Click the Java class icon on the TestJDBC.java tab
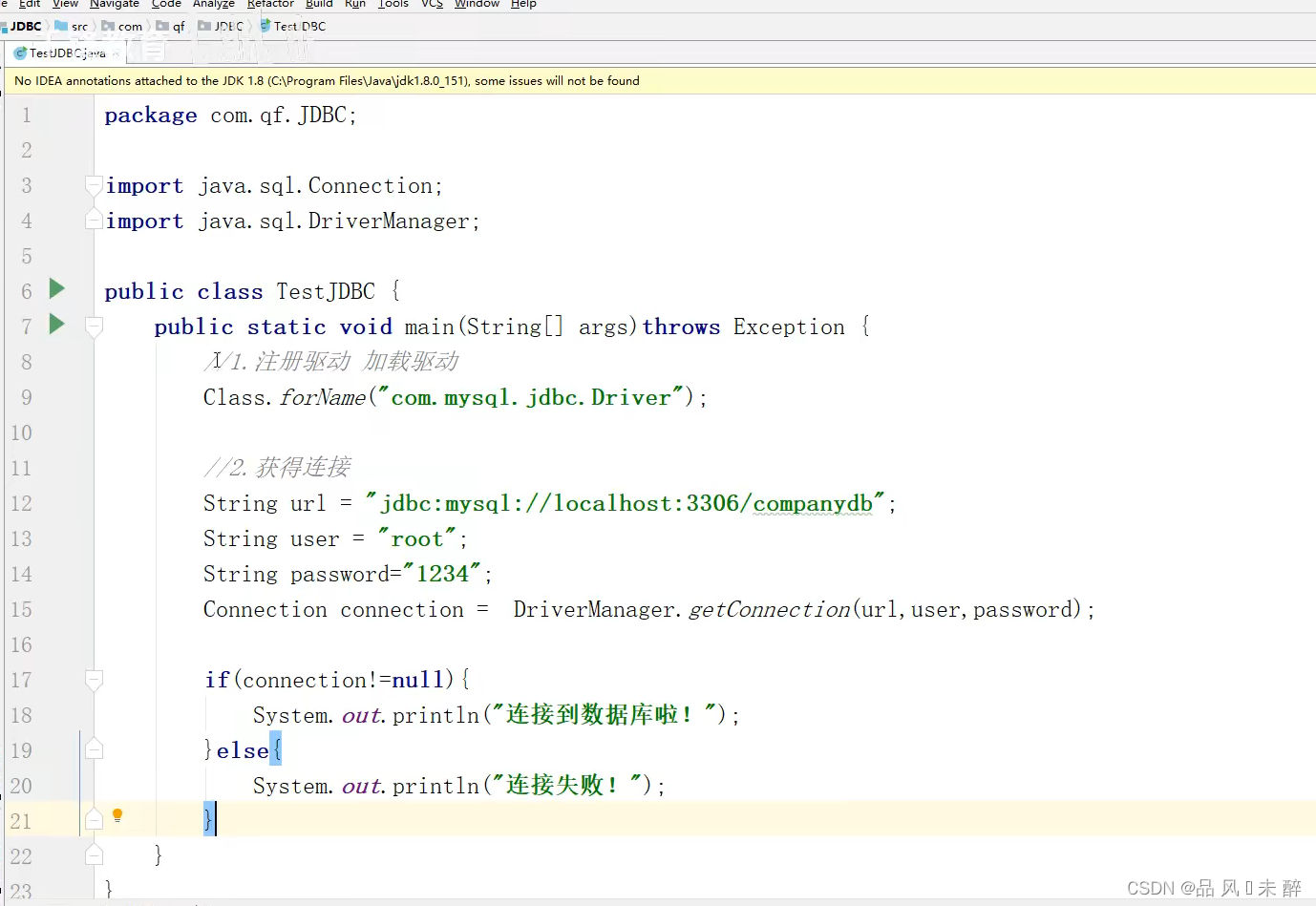 click(20, 53)
